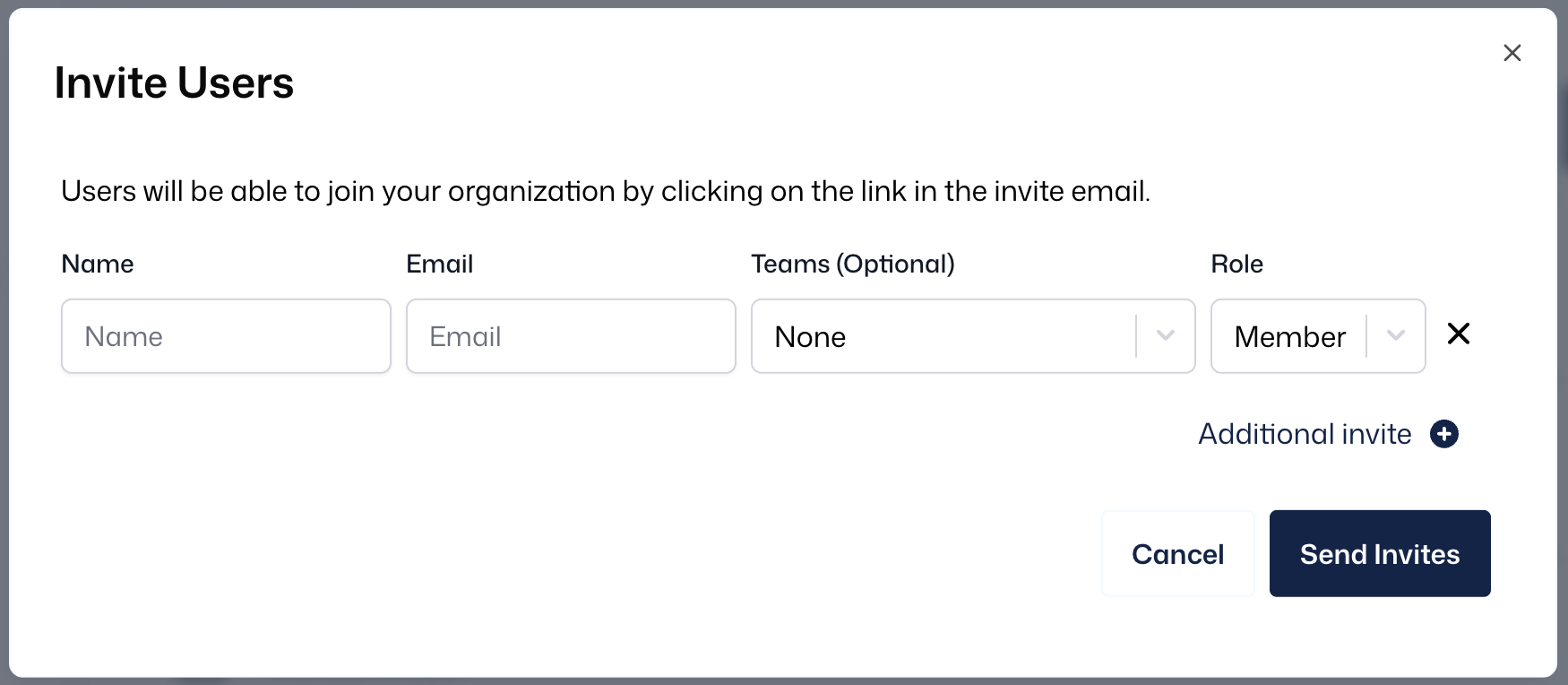Click the Additional invite link text

point(1305,434)
